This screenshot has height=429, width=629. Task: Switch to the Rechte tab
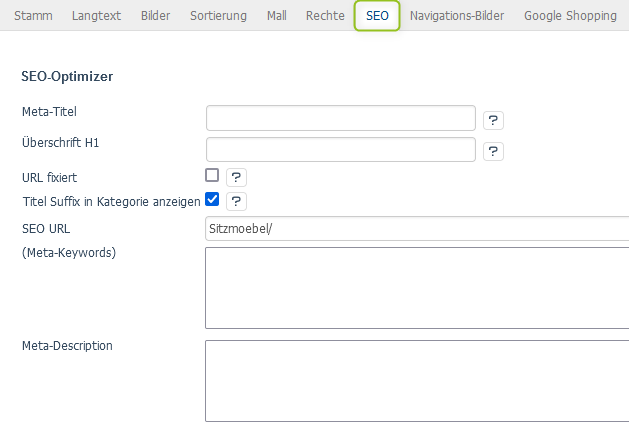[x=325, y=16]
